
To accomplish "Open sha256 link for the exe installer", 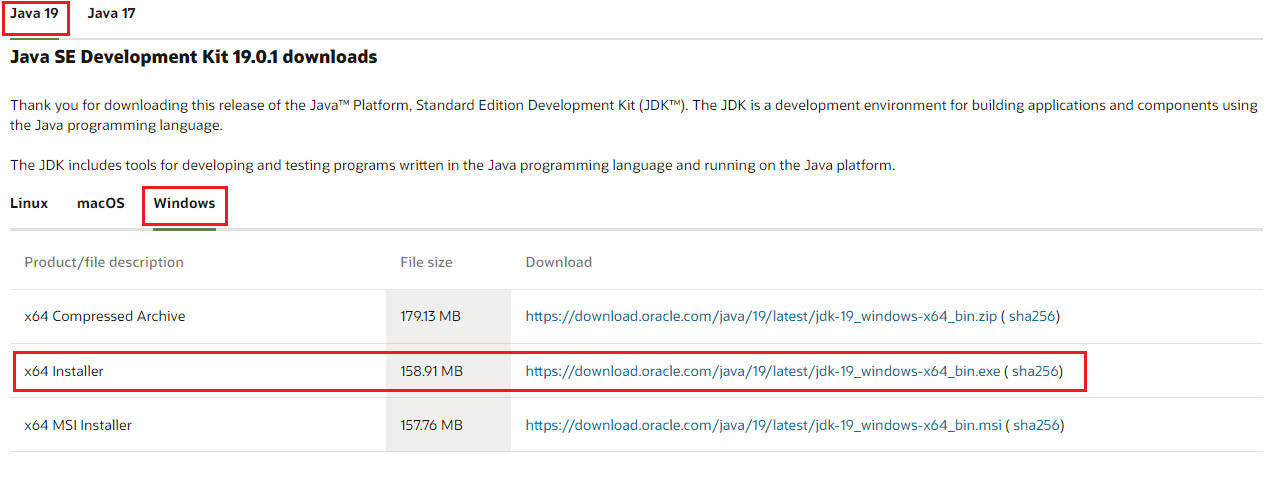I will click(1034, 371).
